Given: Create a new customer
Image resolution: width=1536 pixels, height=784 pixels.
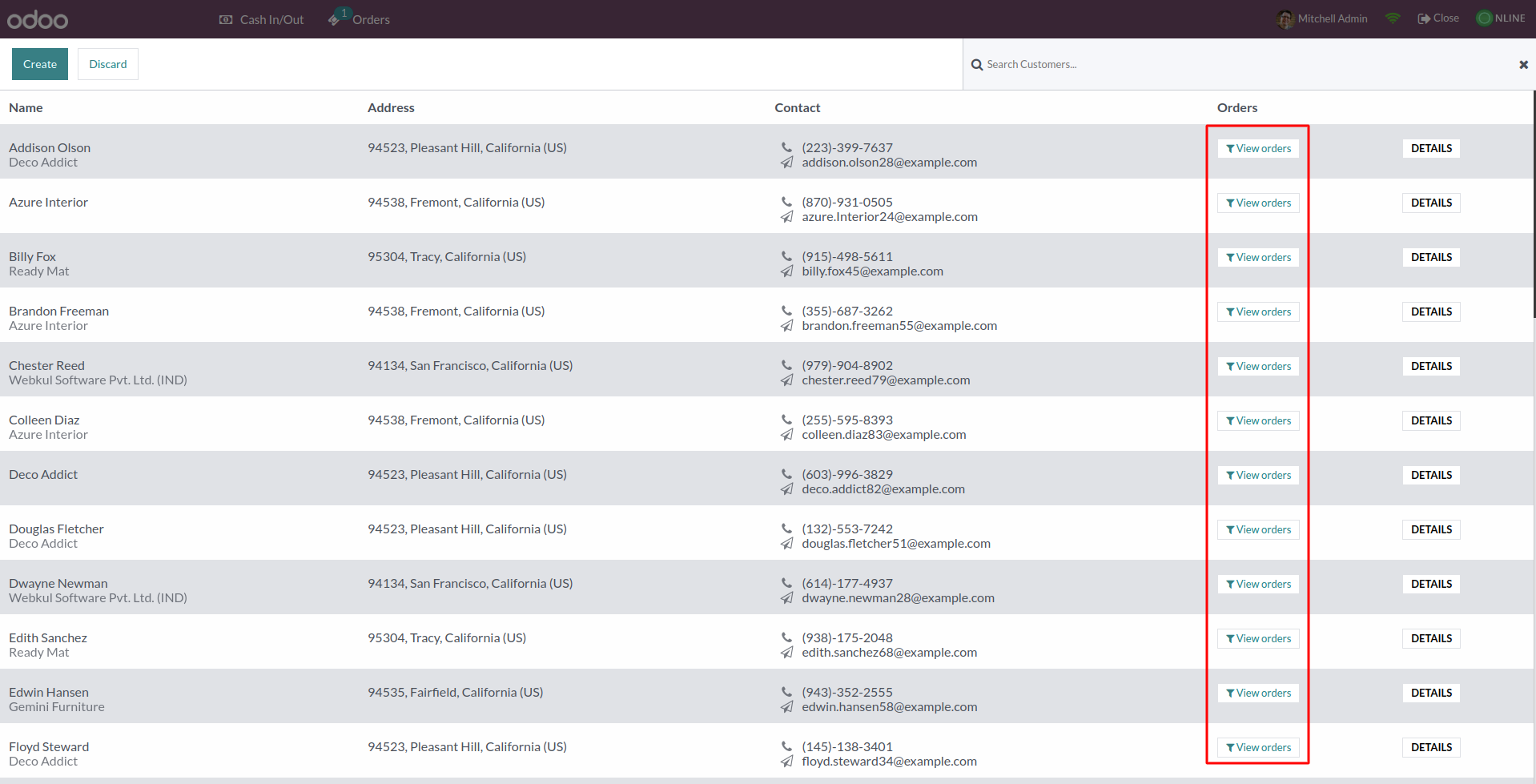Looking at the screenshot, I should [40, 64].
